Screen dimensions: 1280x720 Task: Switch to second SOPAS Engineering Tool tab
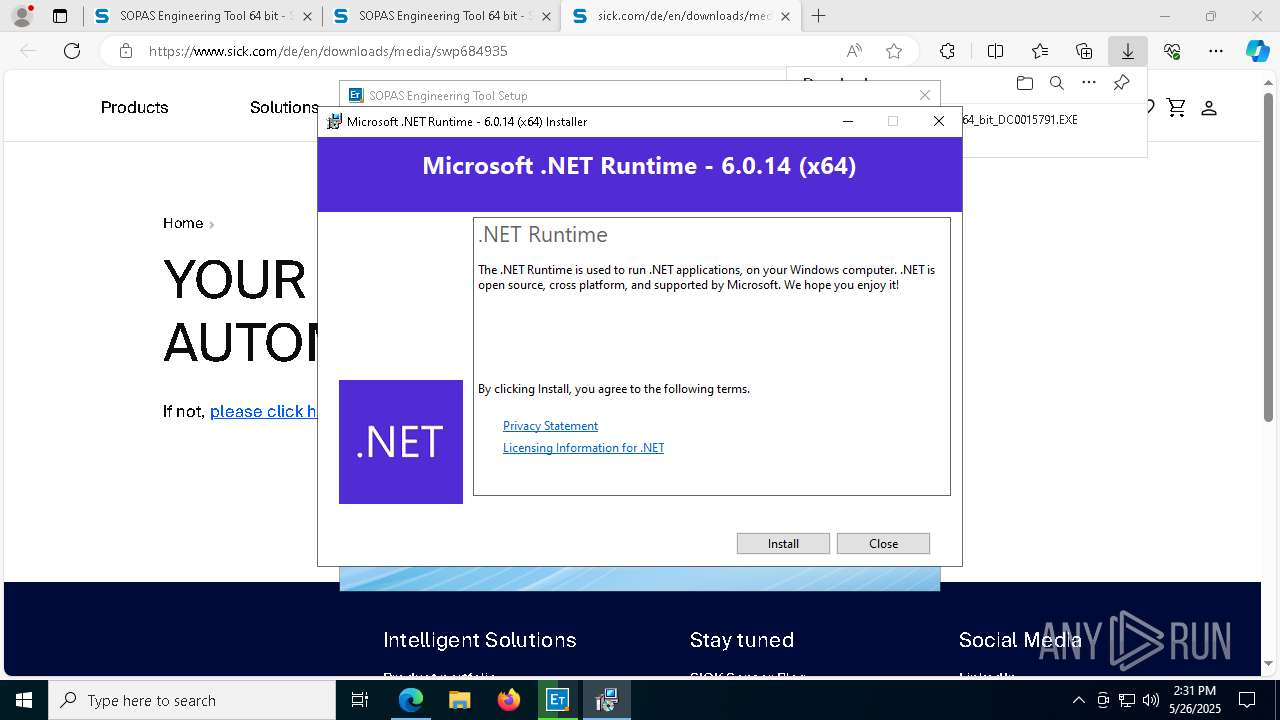440,16
